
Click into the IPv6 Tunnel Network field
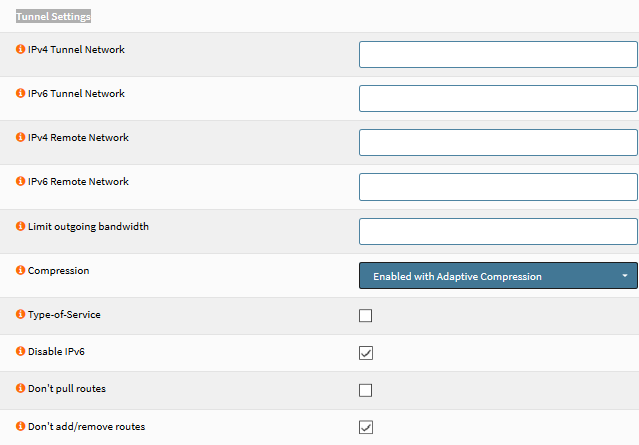click(497, 98)
